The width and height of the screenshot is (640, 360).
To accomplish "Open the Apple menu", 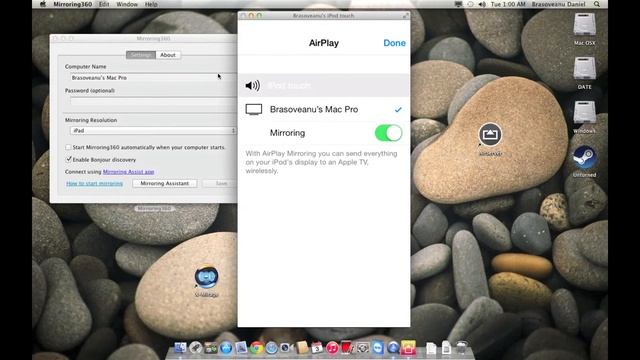I will tap(43, 4).
